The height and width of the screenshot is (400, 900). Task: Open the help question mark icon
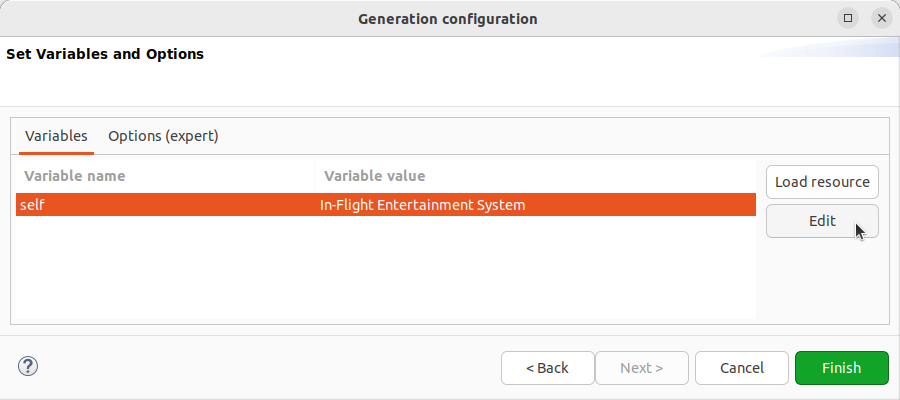(28, 367)
